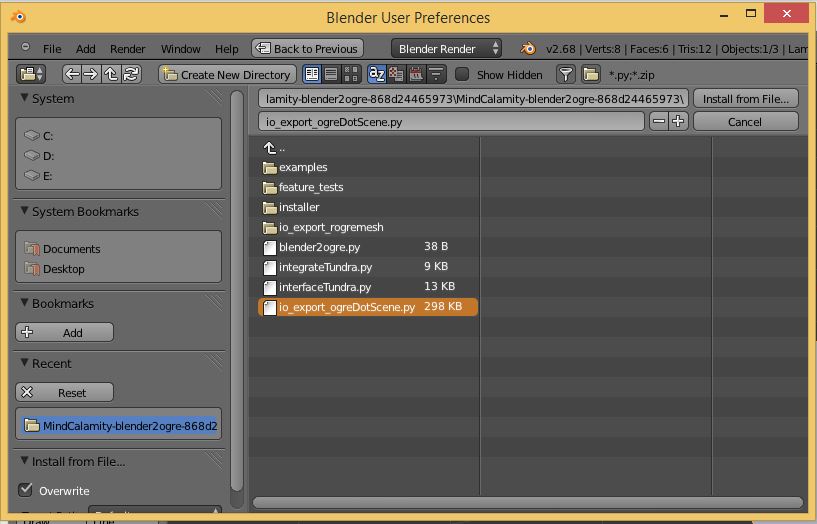This screenshot has height=524, width=817.
Task: Collapse the Recent panel
Action: pyautogui.click(x=24, y=362)
